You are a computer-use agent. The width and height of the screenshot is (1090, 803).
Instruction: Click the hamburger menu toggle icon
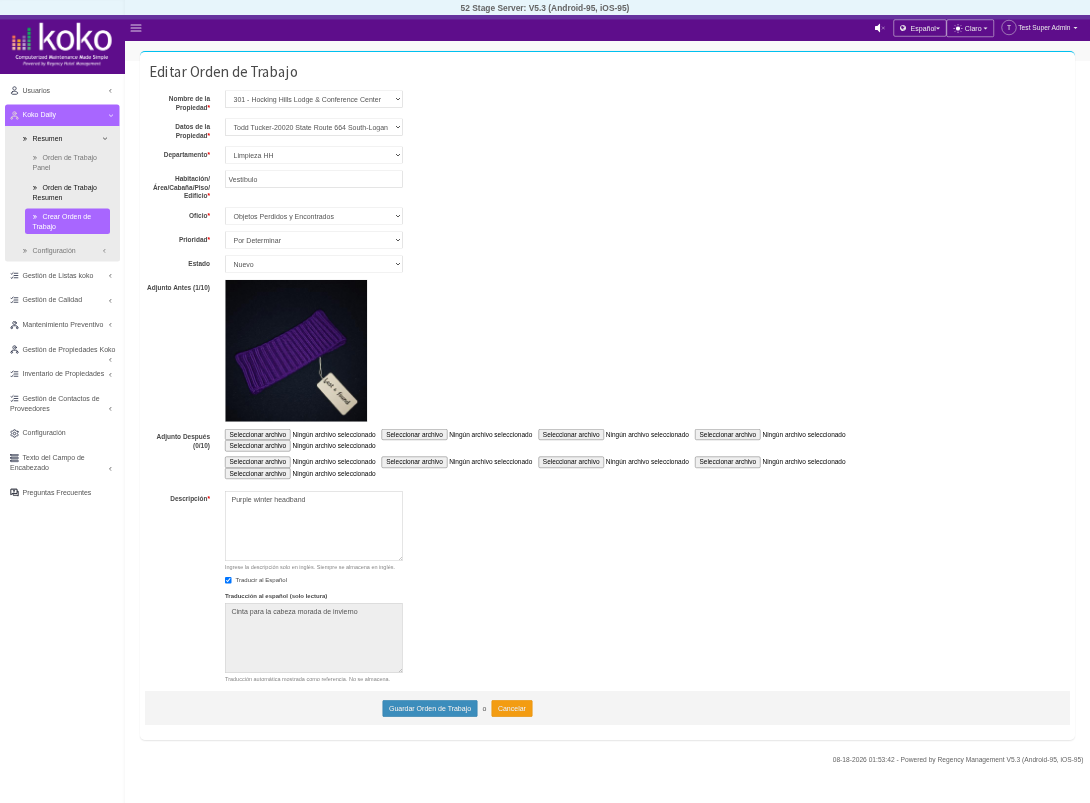136,28
